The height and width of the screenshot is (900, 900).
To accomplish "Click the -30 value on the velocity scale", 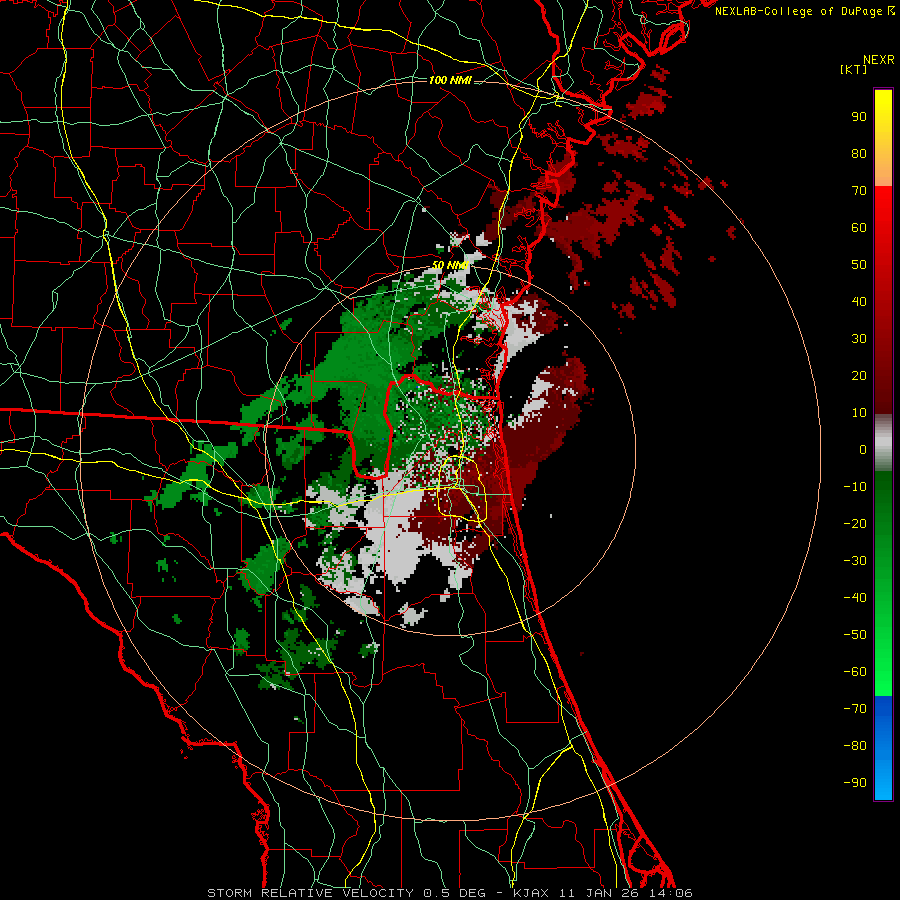I will coord(855,561).
